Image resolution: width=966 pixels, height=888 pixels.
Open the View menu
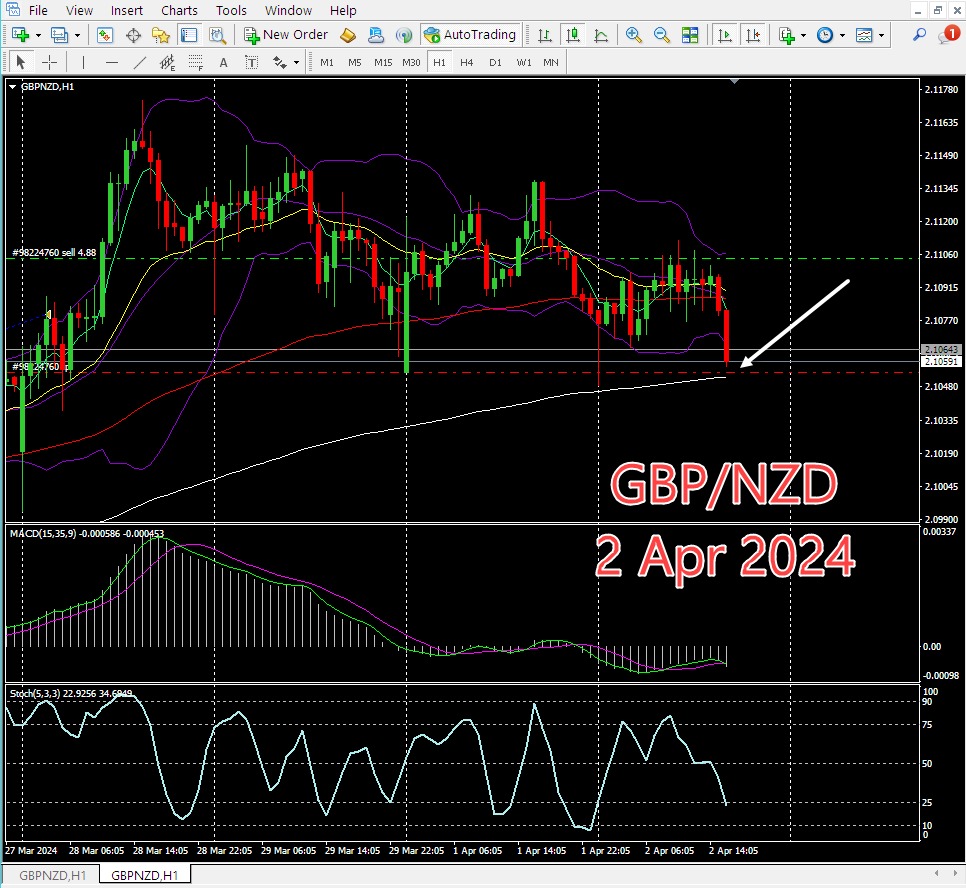(x=79, y=10)
